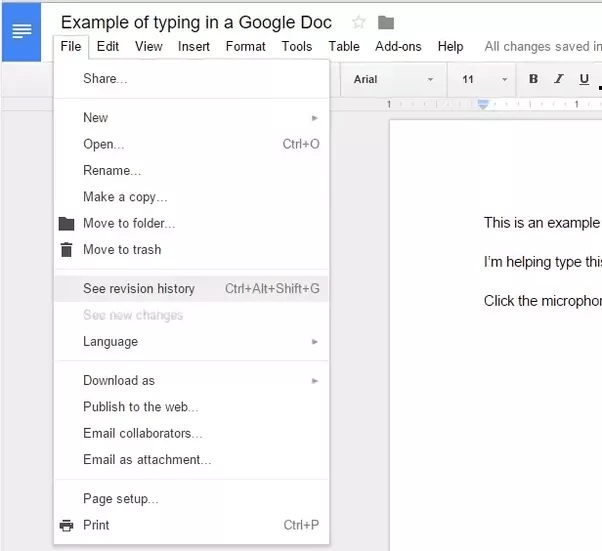
Task: Open the Help menu
Action: [x=450, y=46]
